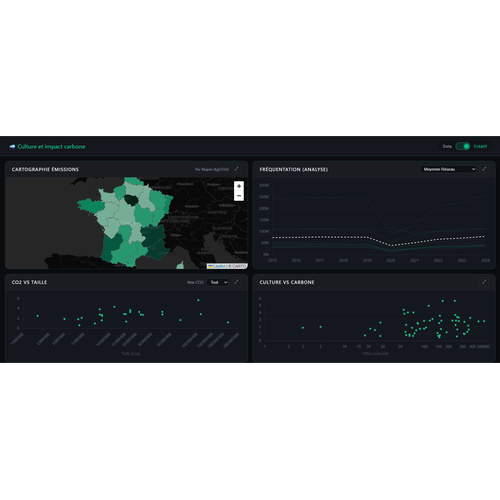Click the scatter dot above Offre Culturelle value 3
The width and height of the screenshot is (500, 500).
tap(303, 328)
